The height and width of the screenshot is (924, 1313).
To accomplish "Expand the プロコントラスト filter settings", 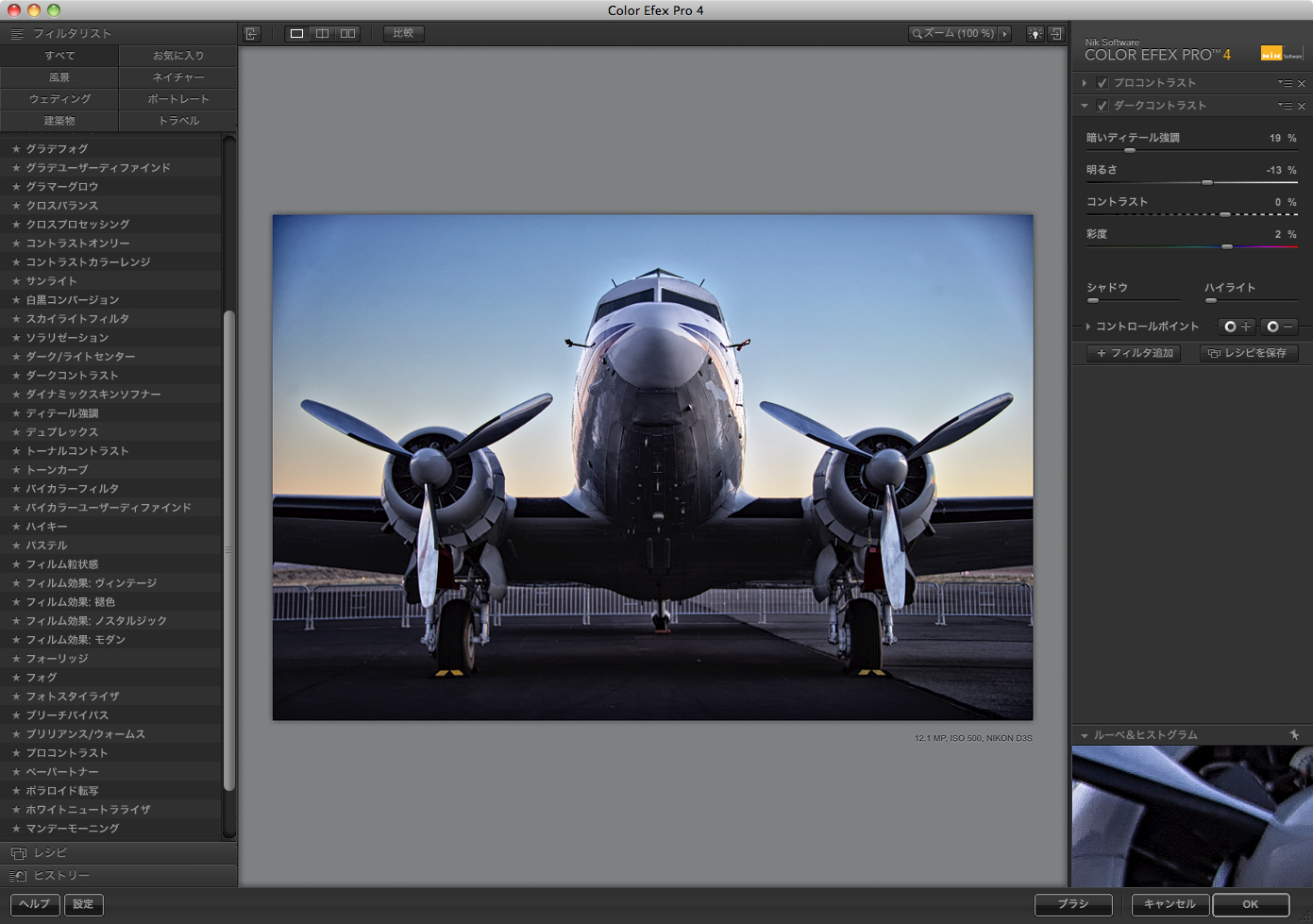I will point(1084,82).
